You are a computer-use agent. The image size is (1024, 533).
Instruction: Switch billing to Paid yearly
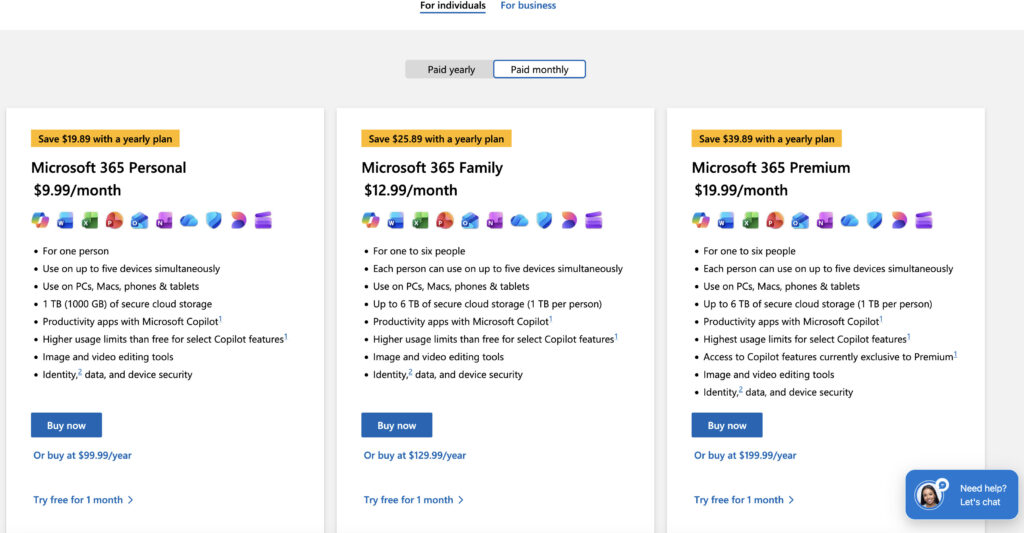450,69
